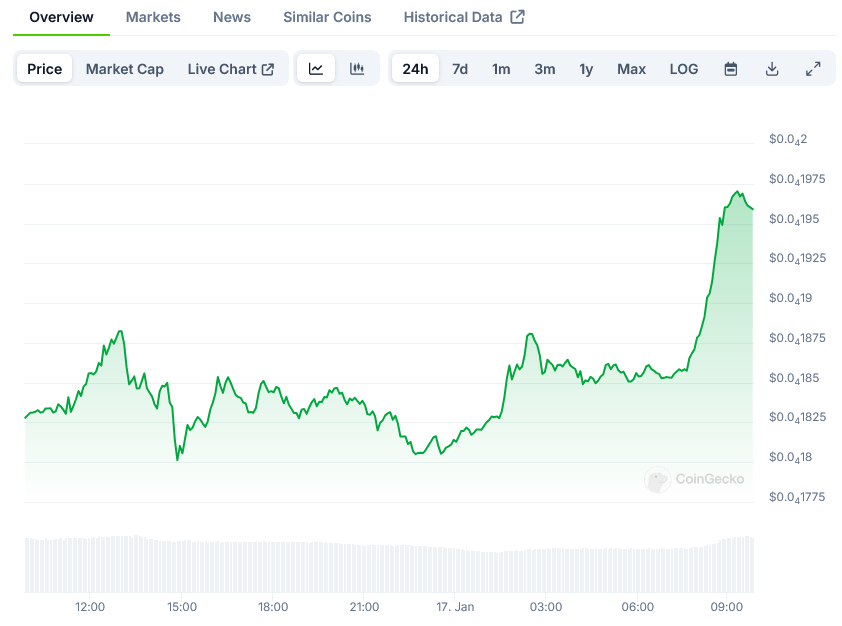Screen dimensions: 842x626
Task: Click the price peak near 09:00
Action: point(738,192)
